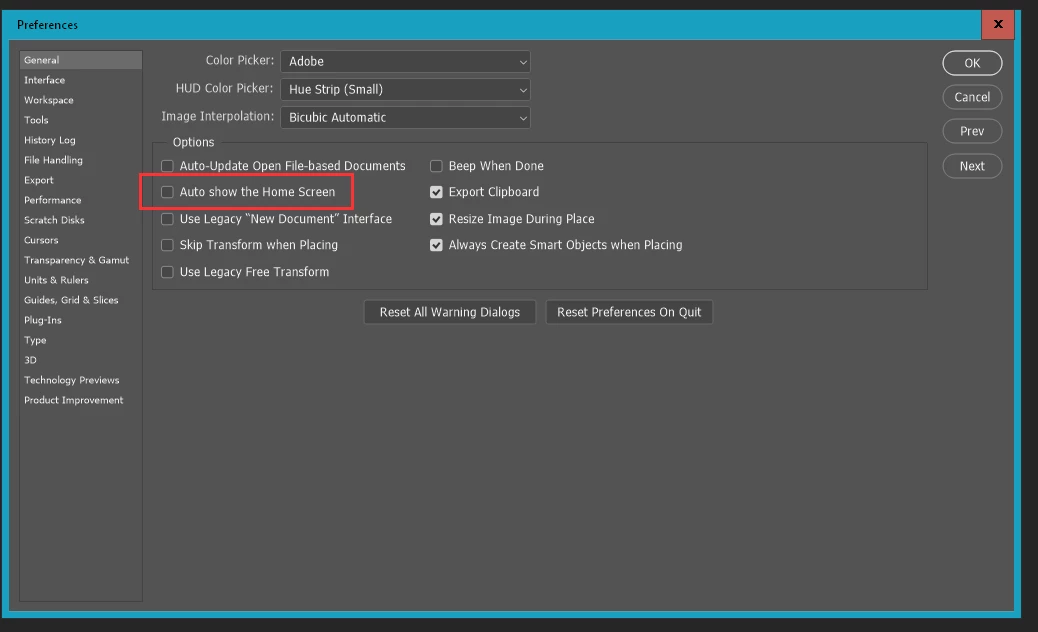Select General preferences category

click(x=81, y=60)
